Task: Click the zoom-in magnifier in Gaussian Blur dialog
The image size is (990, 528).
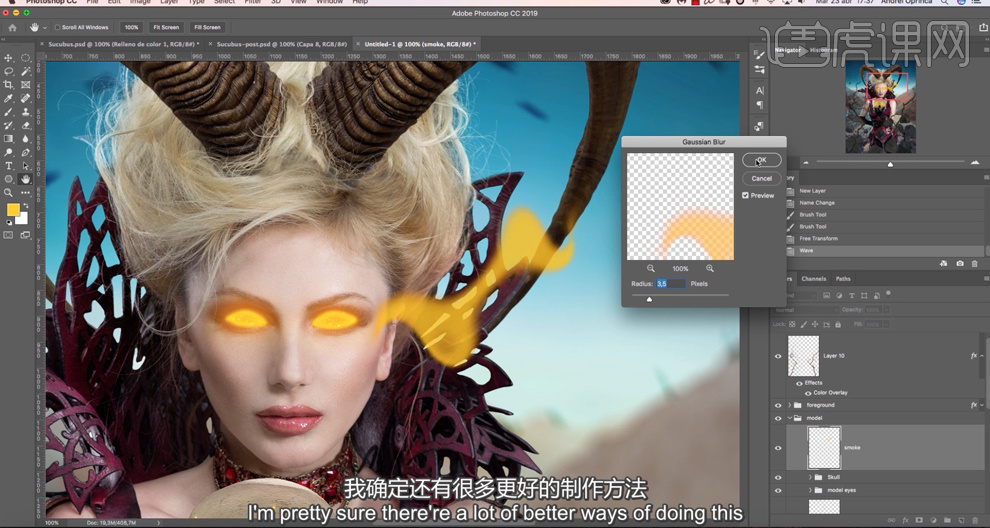Action: [710, 268]
